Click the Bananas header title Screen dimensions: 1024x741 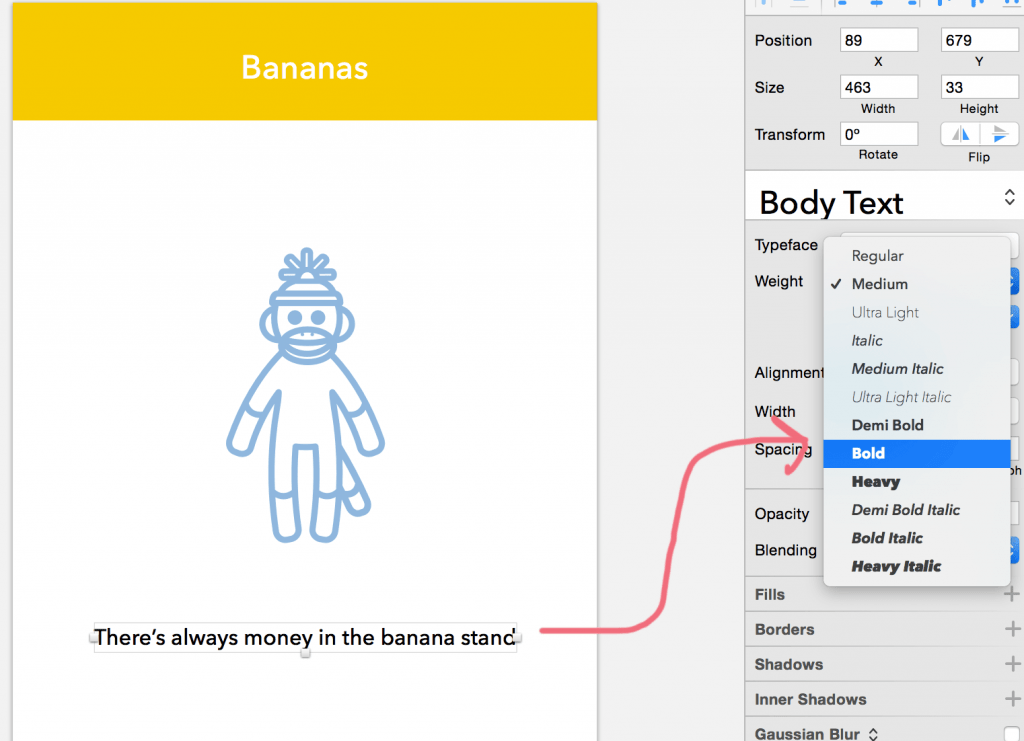[304, 68]
